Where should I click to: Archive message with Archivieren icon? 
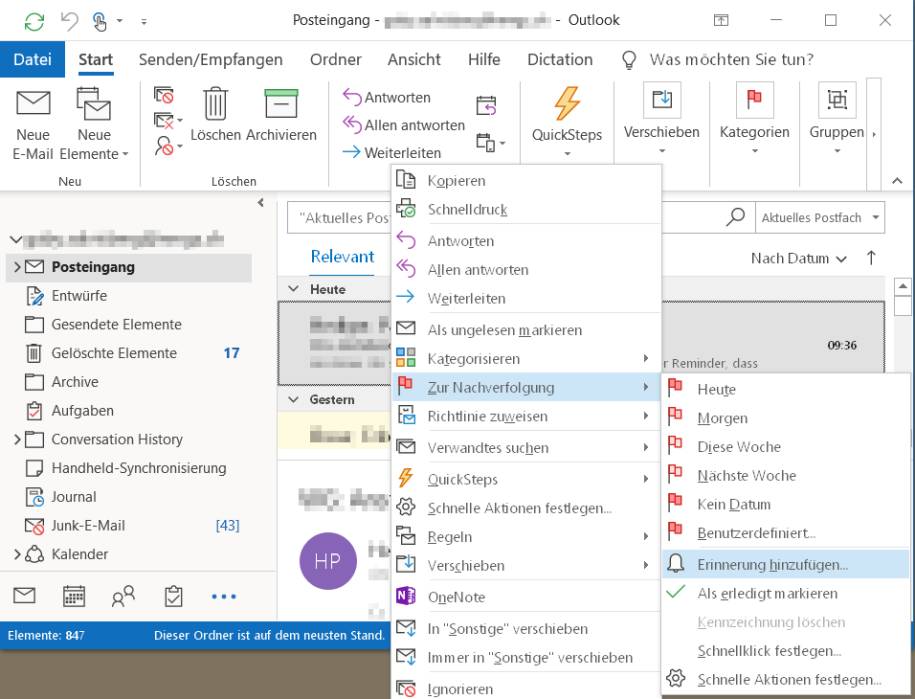click(281, 104)
